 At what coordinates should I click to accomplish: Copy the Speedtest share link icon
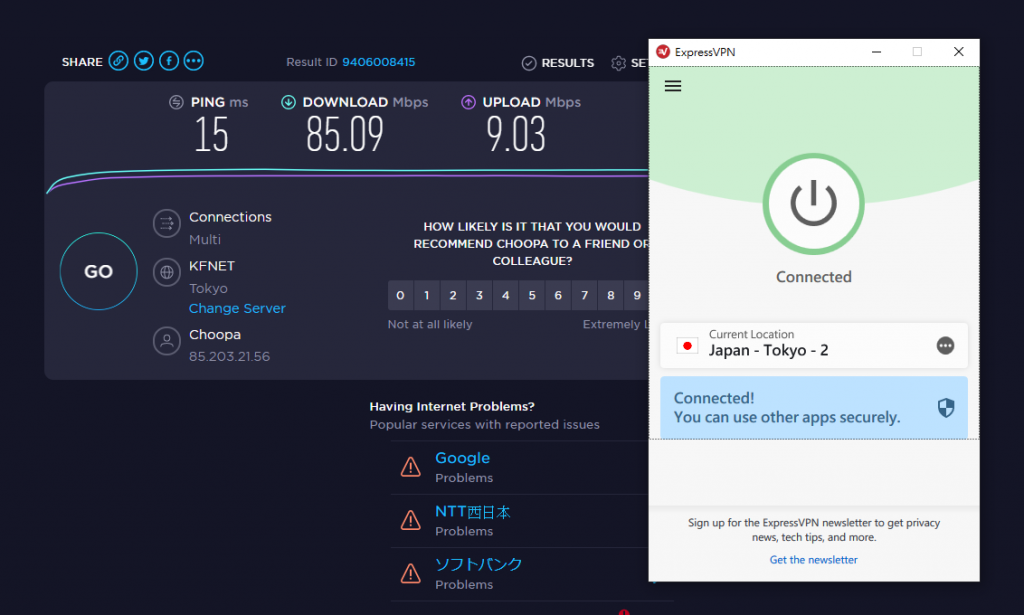[x=118, y=61]
